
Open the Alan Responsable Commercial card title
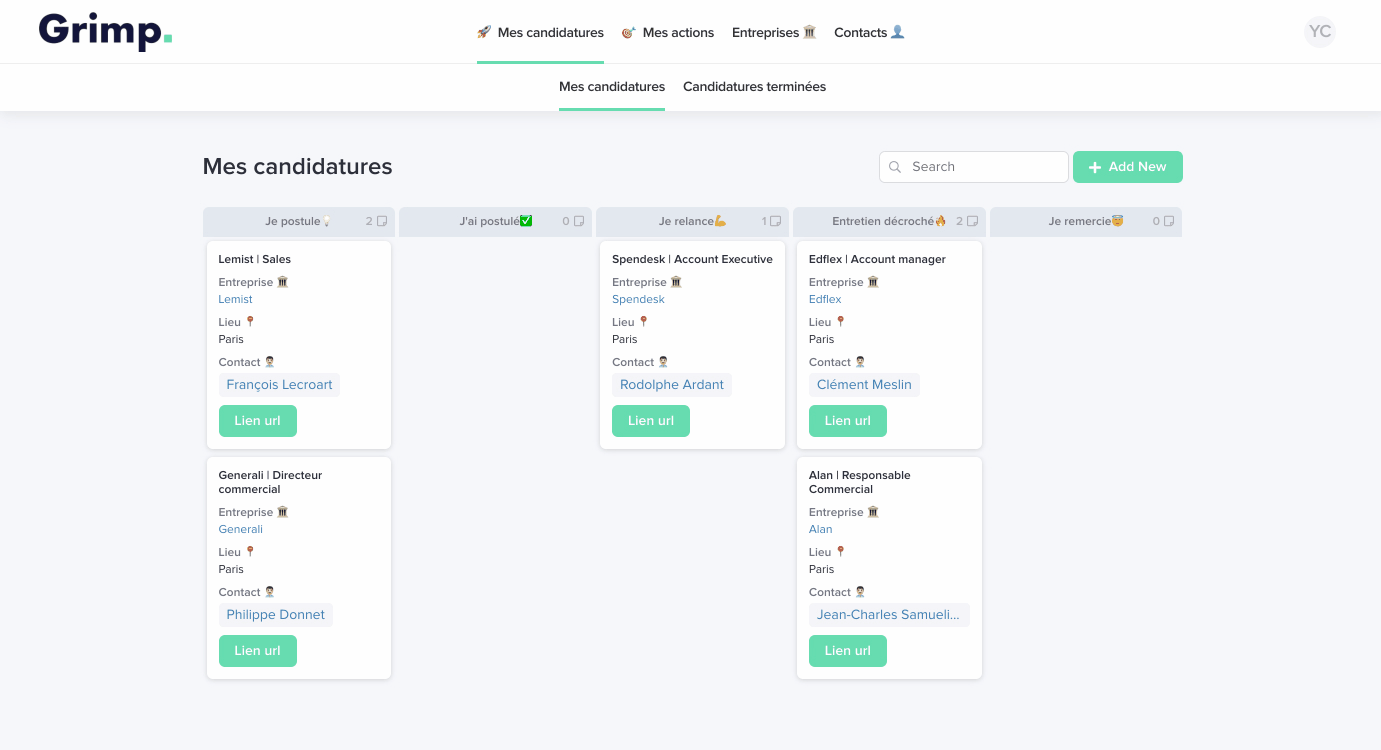click(859, 482)
